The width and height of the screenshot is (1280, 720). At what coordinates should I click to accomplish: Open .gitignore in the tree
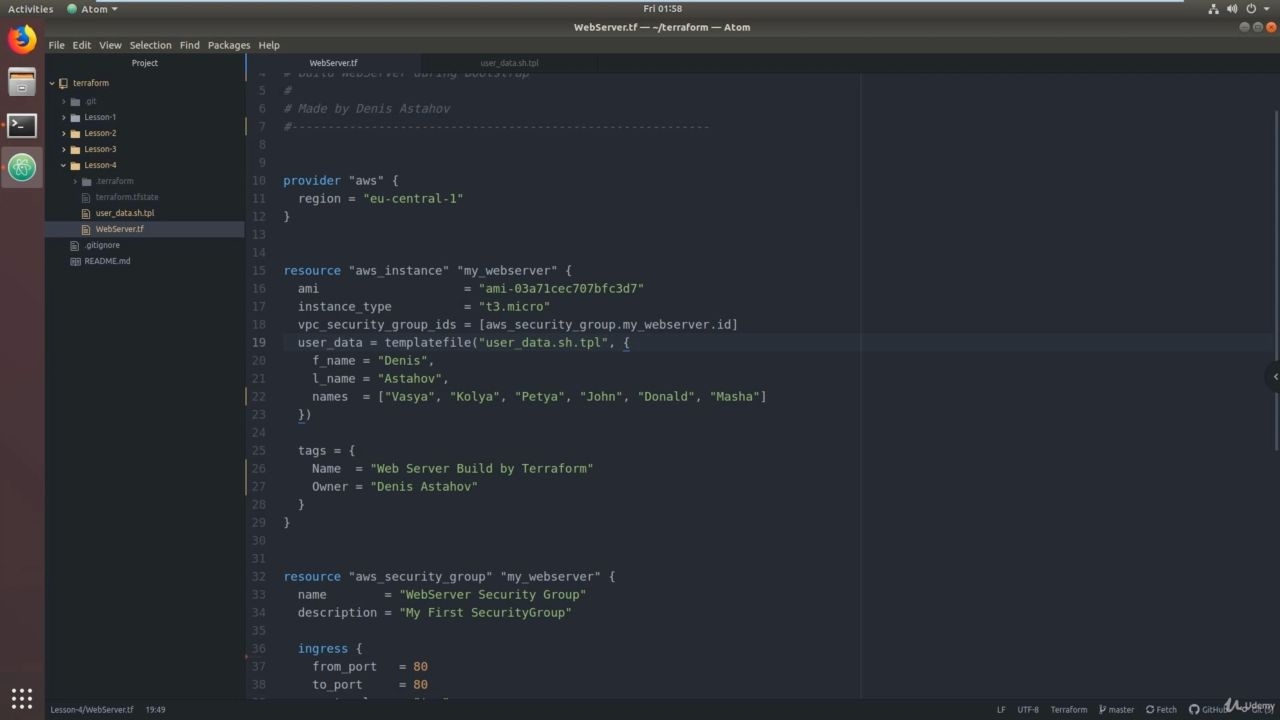click(x=102, y=245)
